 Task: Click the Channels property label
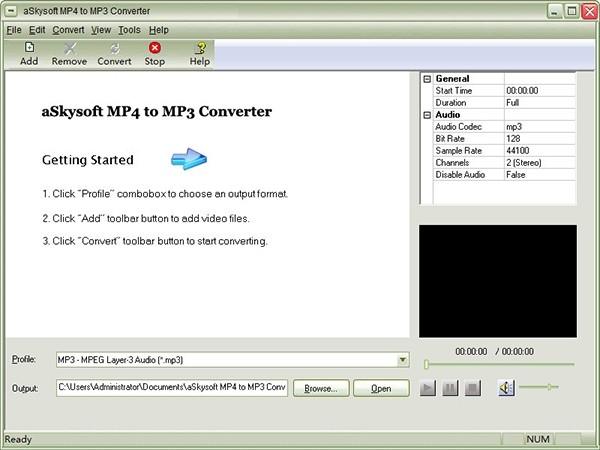click(452, 163)
